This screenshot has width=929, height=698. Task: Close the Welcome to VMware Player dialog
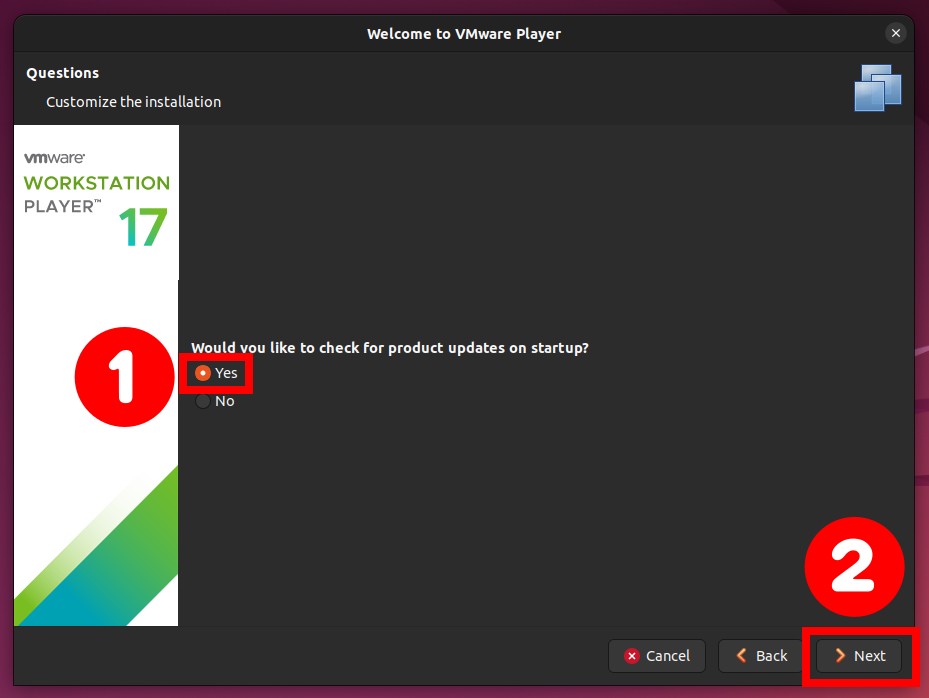point(896,33)
